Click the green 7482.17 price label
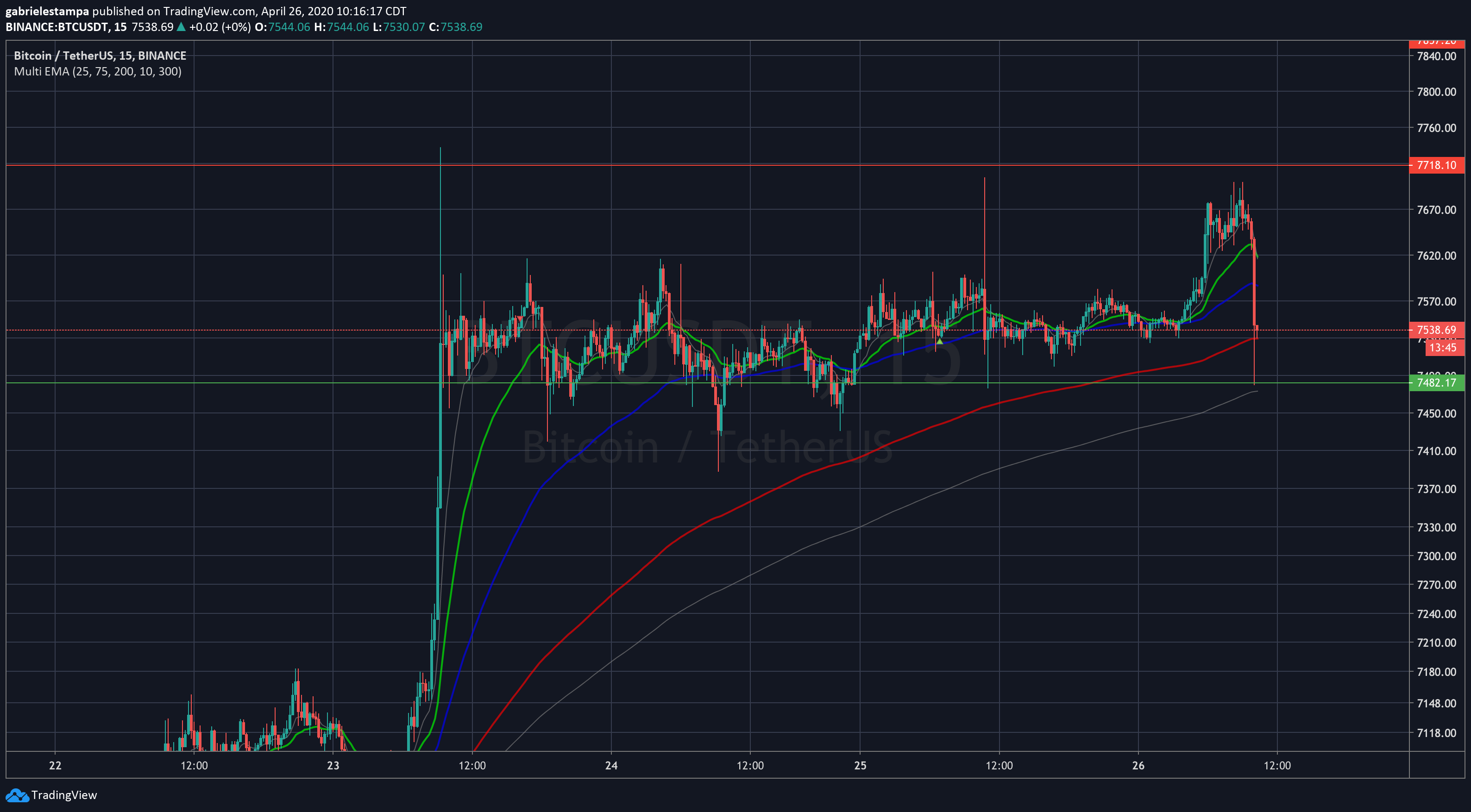The height and width of the screenshot is (812, 1471). click(1437, 382)
